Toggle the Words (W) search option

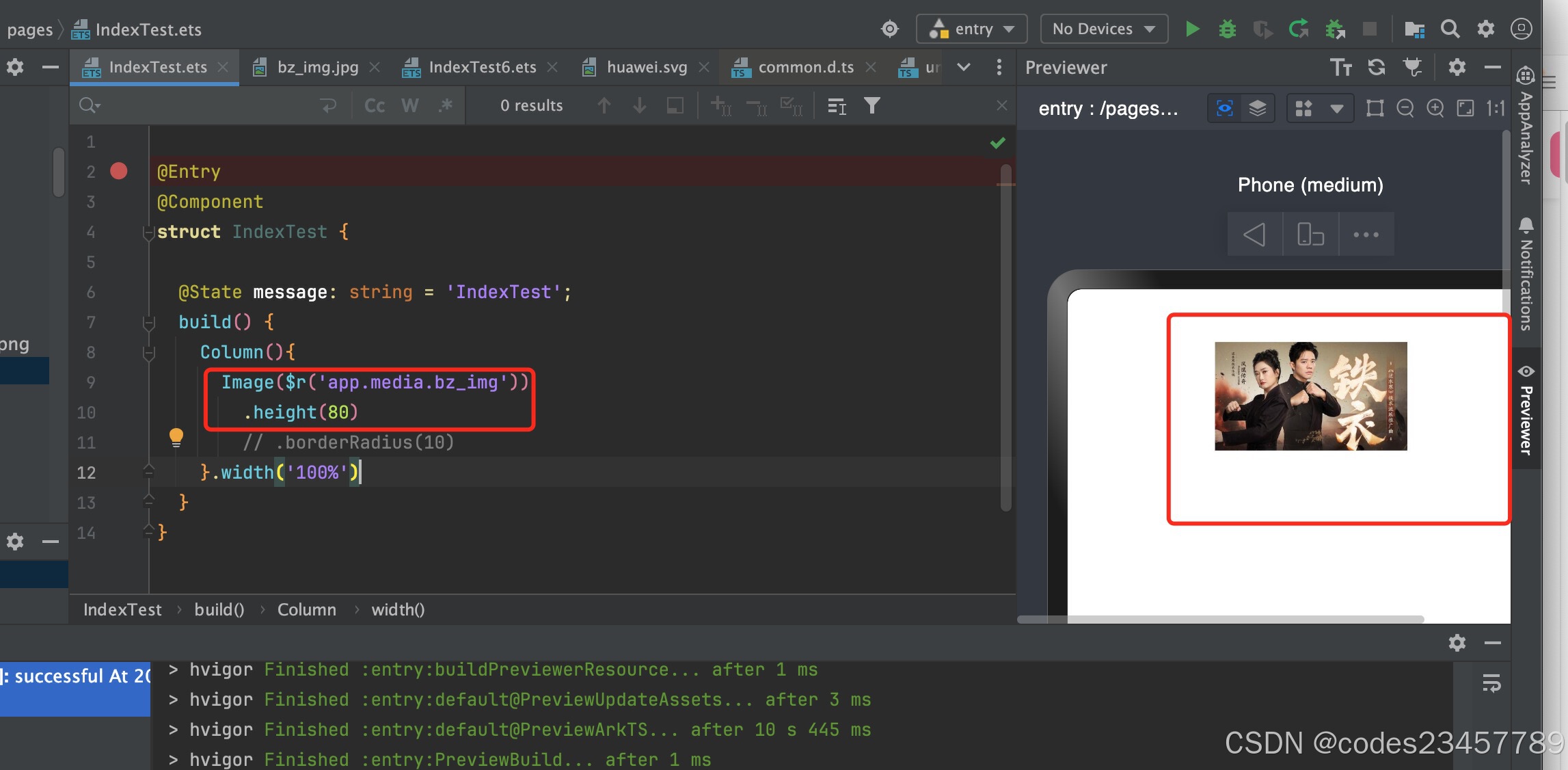pyautogui.click(x=409, y=105)
